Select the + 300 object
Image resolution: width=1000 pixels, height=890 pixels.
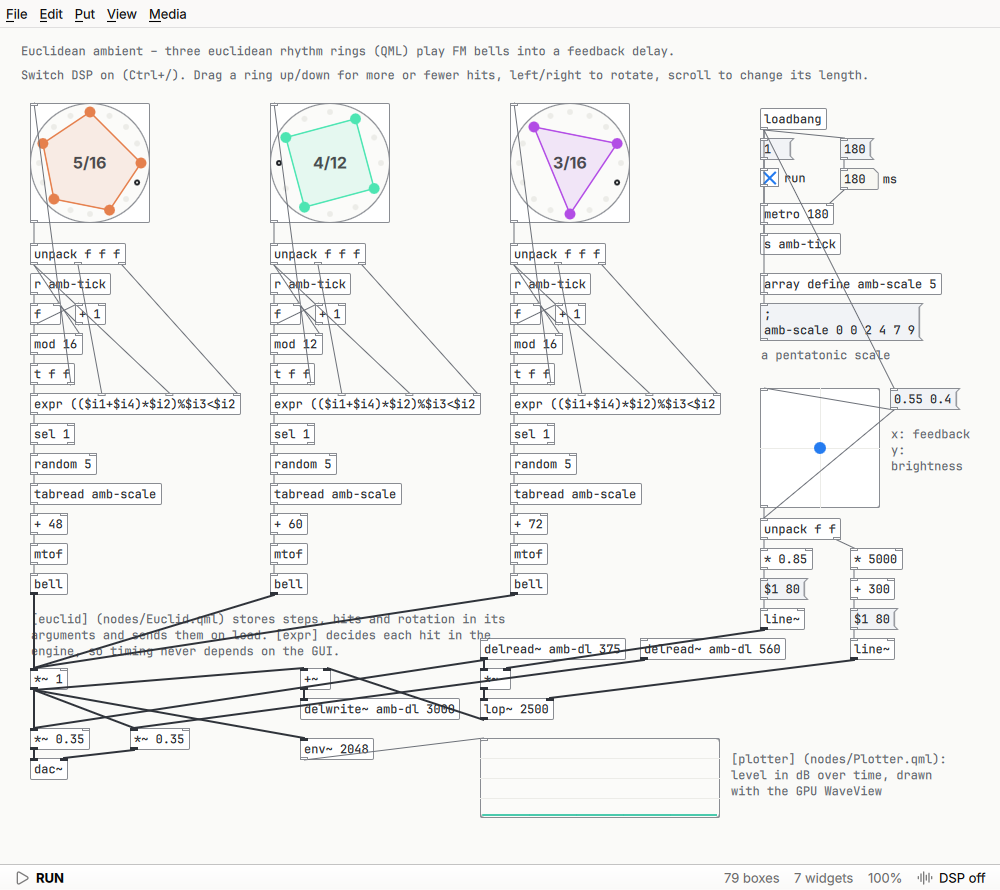coord(872,589)
